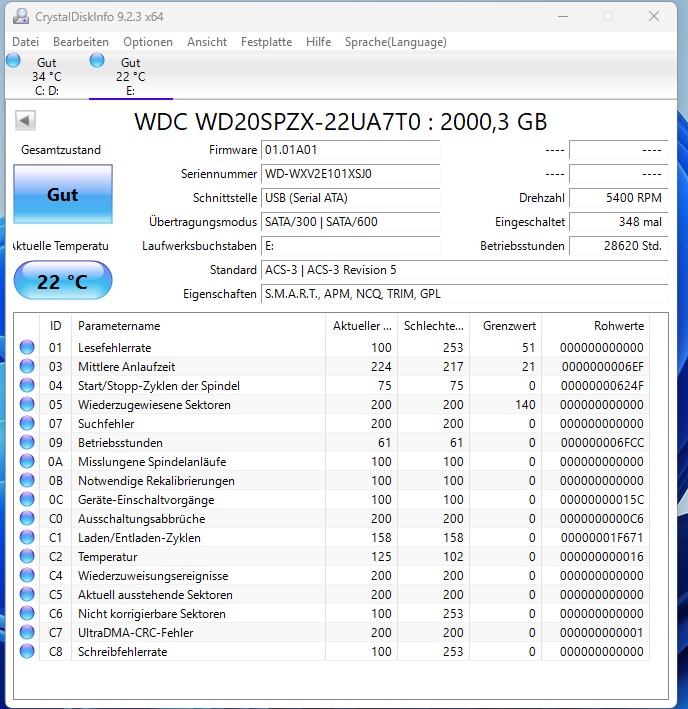Click the Schreibfehlerrate parameter name
The height and width of the screenshot is (709, 688).
pyautogui.click(x=122, y=652)
